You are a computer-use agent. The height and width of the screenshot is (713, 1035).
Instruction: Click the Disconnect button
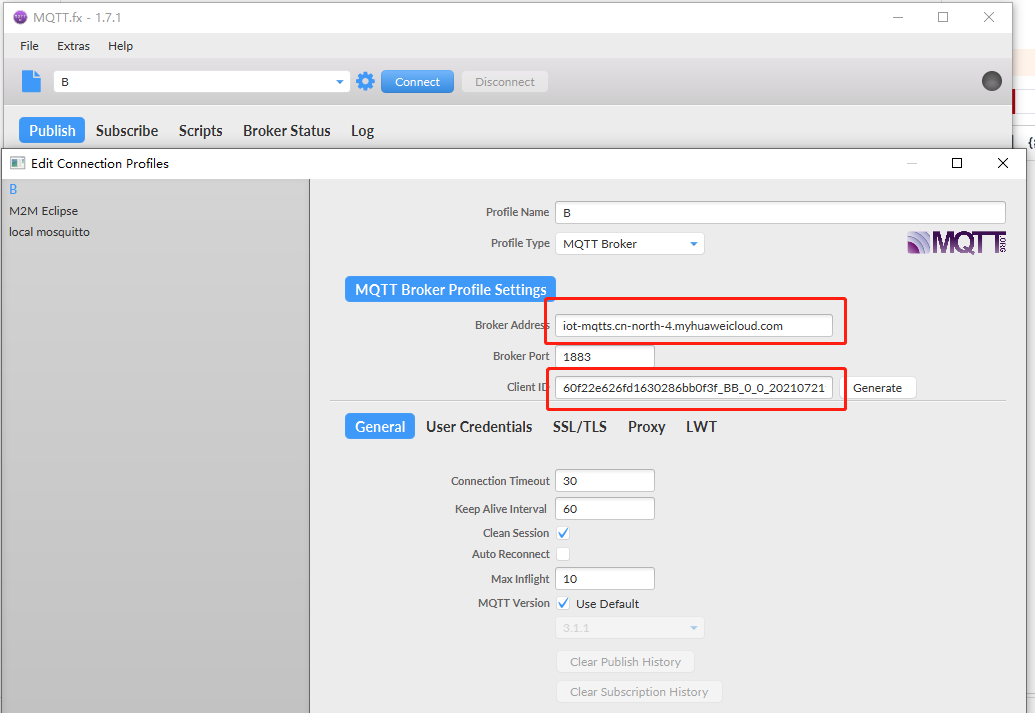505,82
